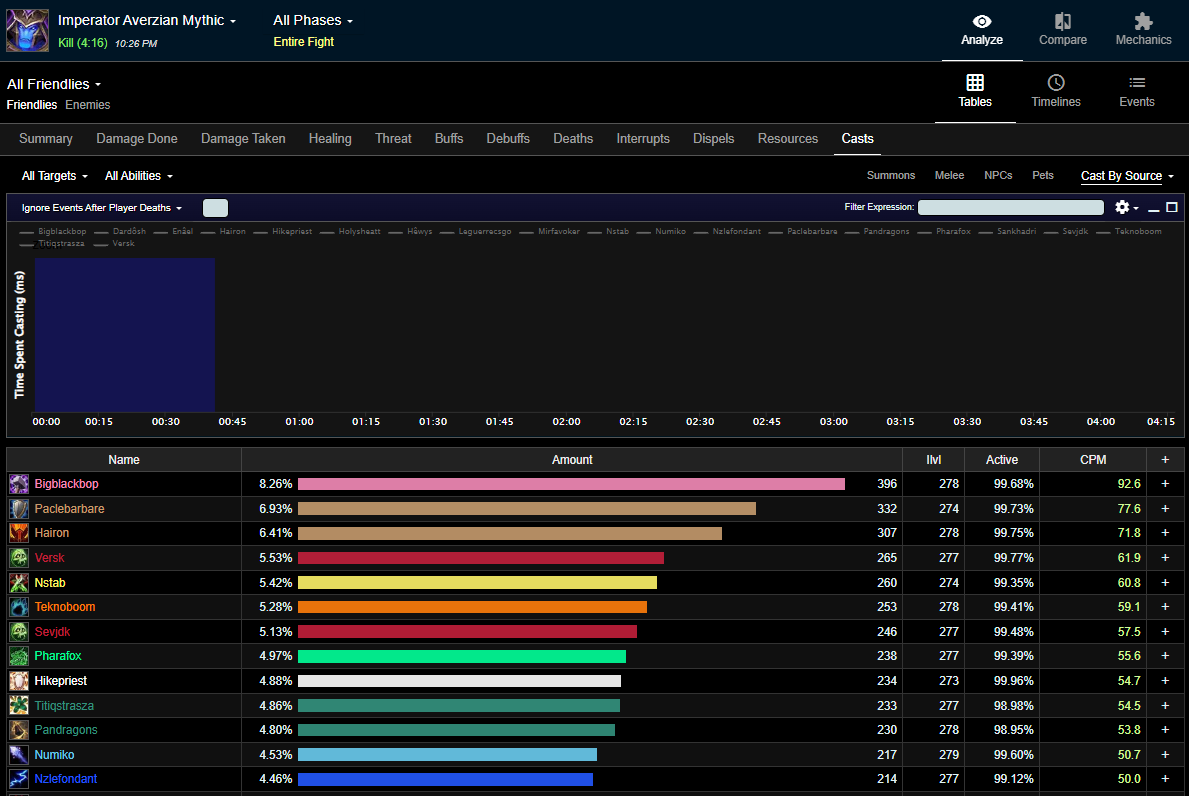
Task: Click the Enemies link
Action: click(88, 105)
